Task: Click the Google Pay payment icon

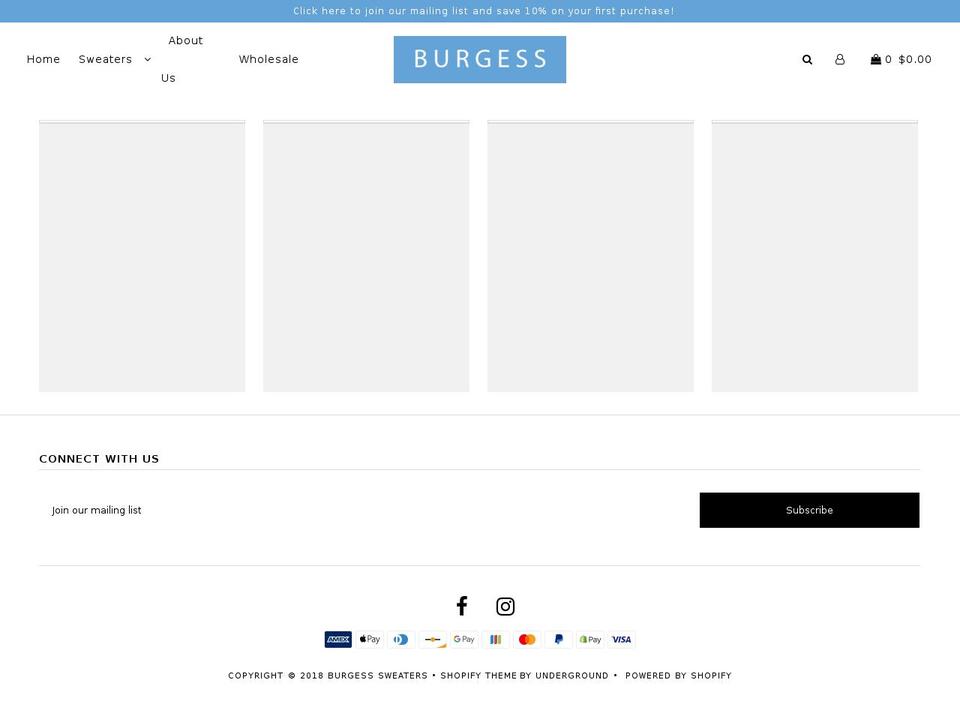Action: [464, 639]
